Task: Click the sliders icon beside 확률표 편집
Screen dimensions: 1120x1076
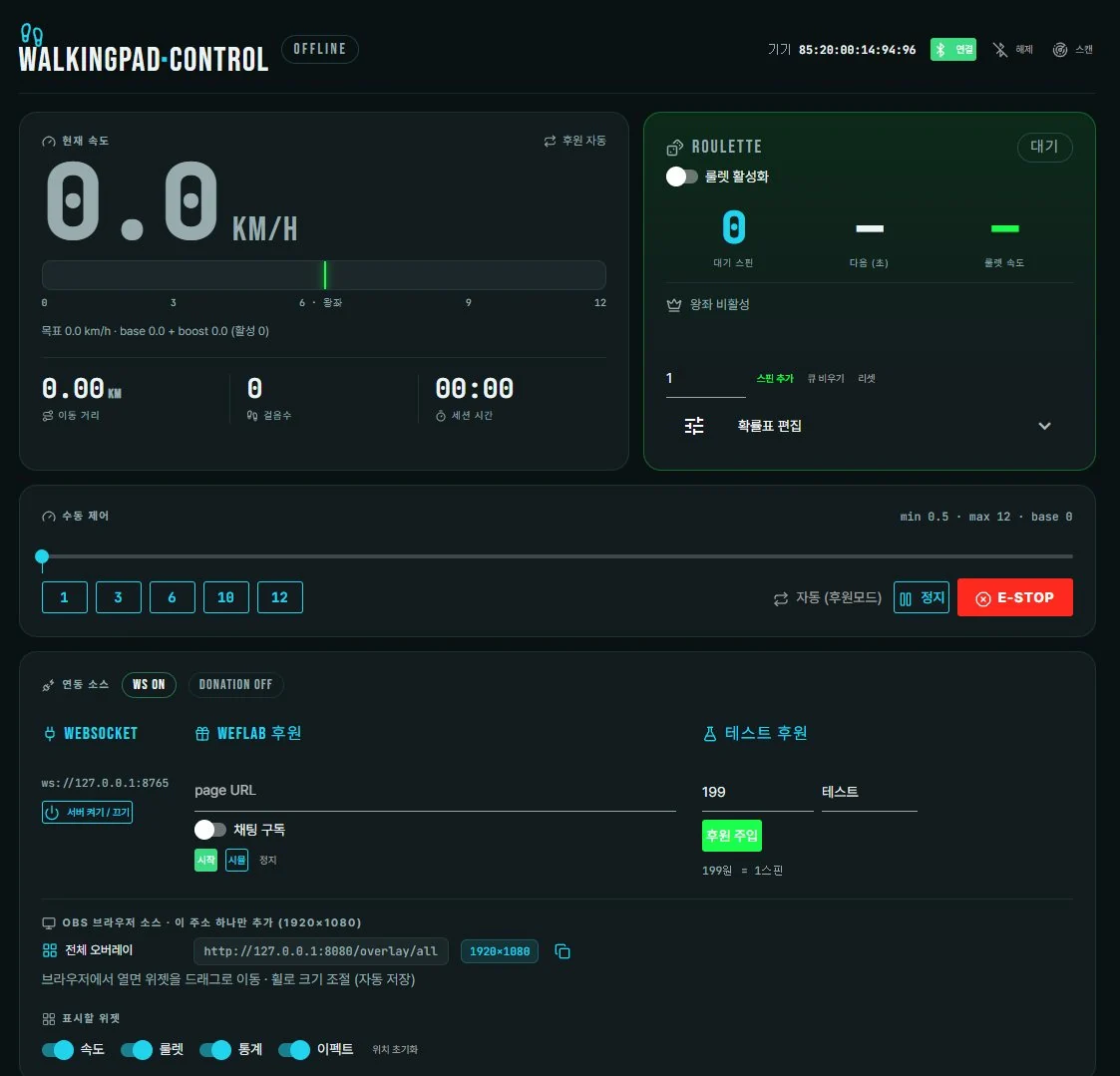Action: (x=693, y=426)
